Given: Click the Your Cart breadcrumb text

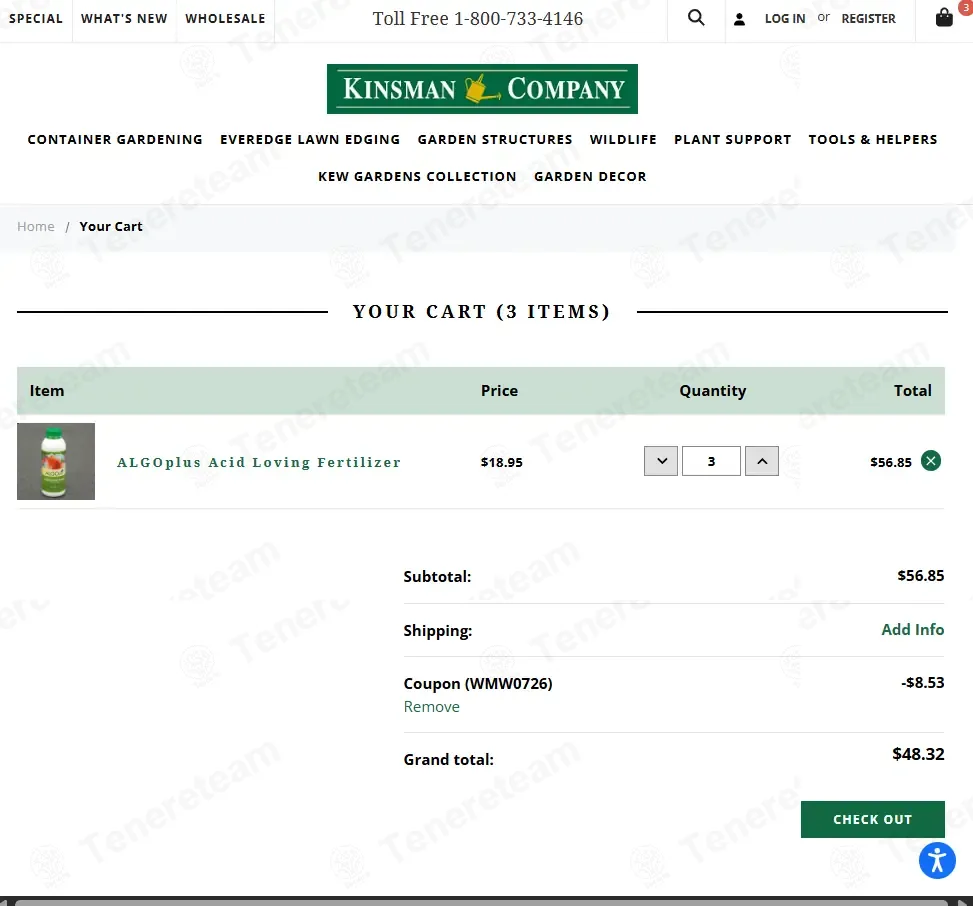Looking at the screenshot, I should [111, 226].
